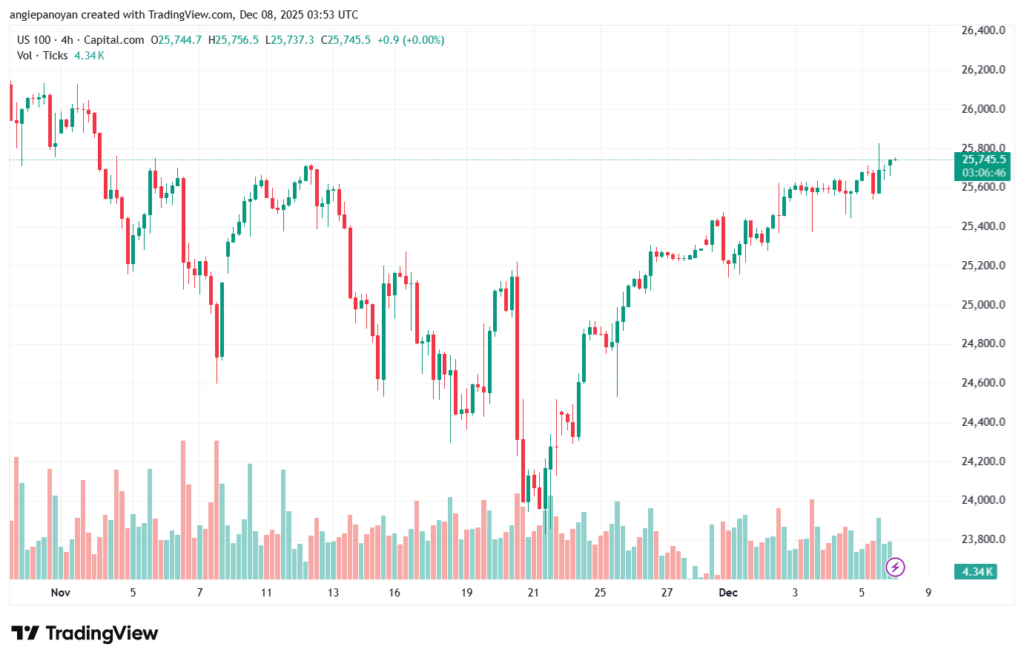
Task: Click the TradingView logo
Action: pos(84,633)
